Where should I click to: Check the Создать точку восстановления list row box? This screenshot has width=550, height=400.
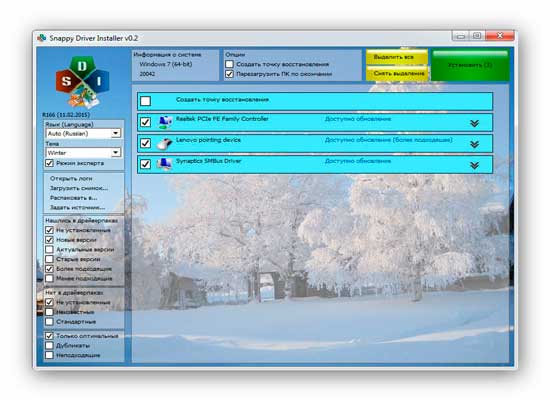pyautogui.click(x=146, y=101)
